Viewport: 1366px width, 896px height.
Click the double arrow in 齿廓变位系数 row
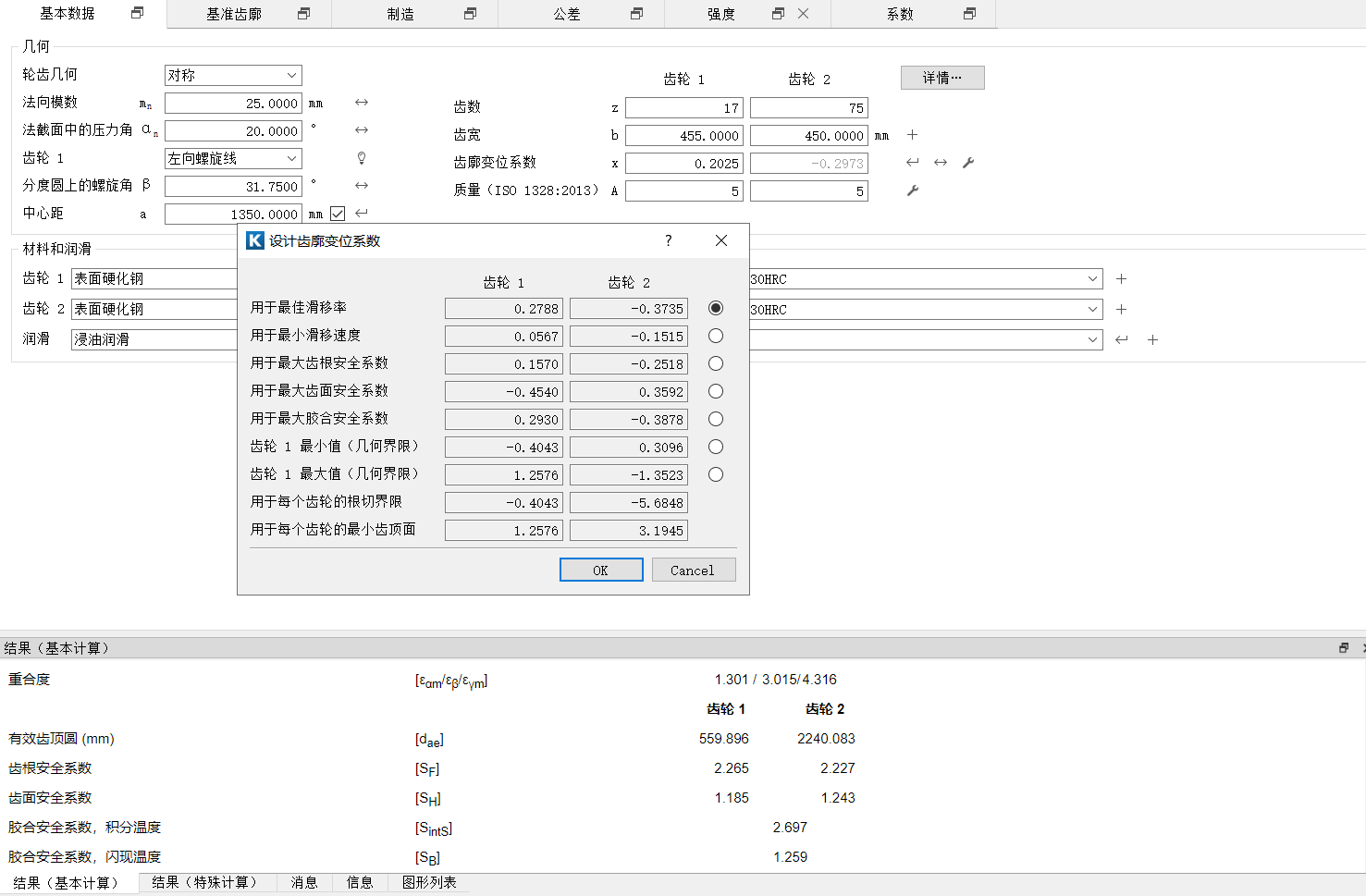[x=941, y=163]
